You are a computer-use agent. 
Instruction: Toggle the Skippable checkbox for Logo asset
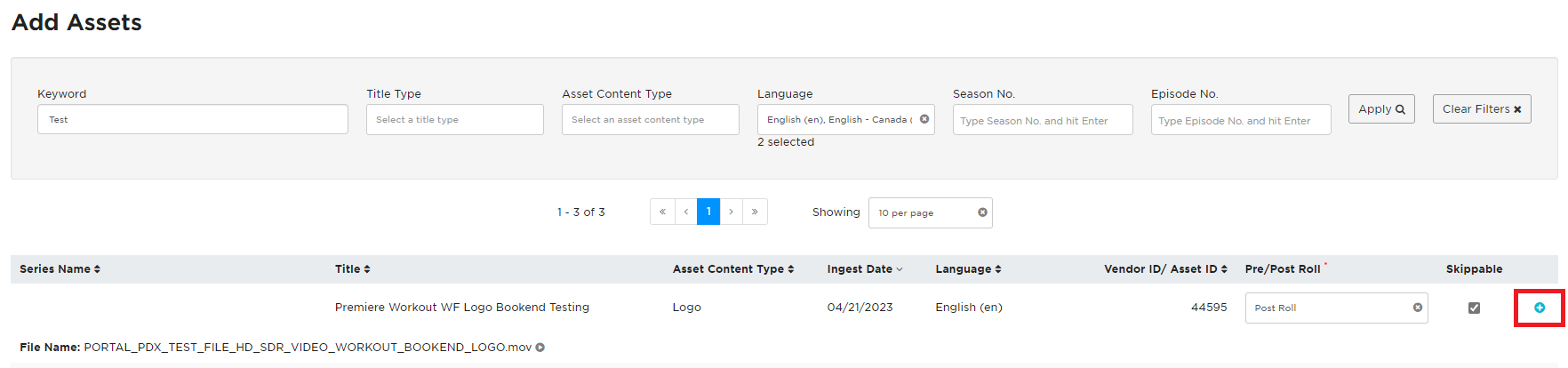point(1474,308)
